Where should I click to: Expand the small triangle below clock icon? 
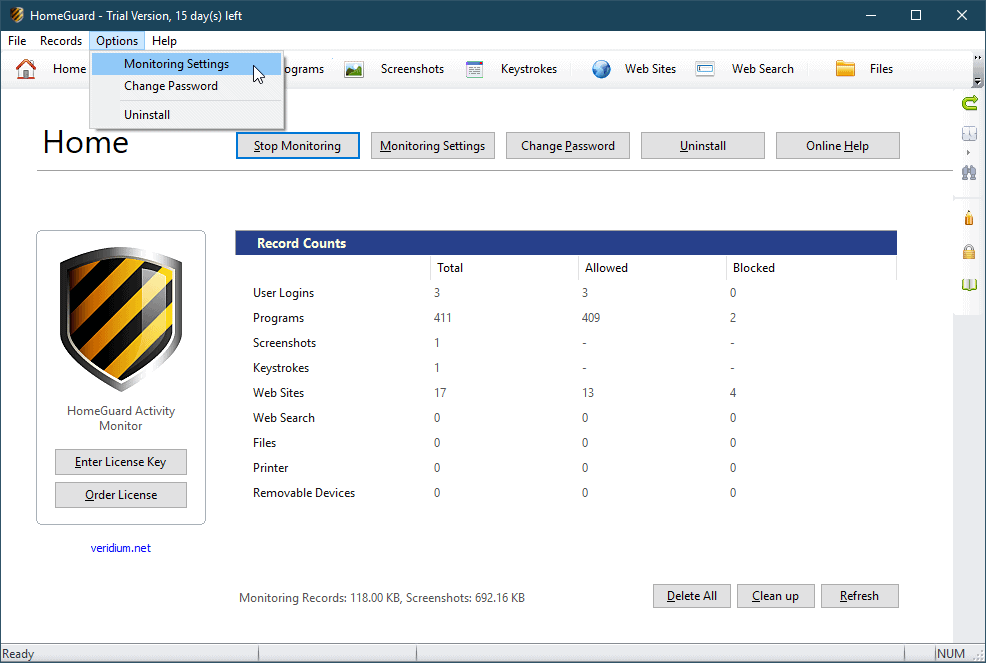[x=968, y=152]
